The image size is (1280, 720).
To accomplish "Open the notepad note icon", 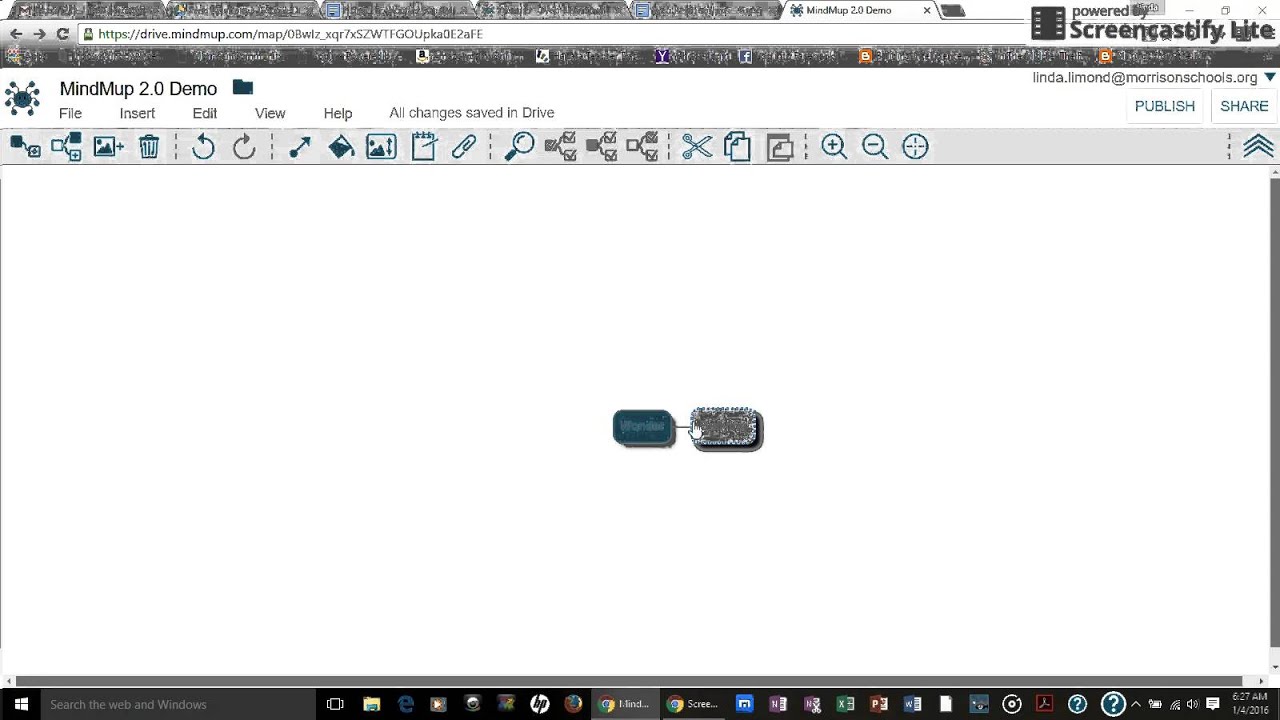I will click(x=423, y=147).
